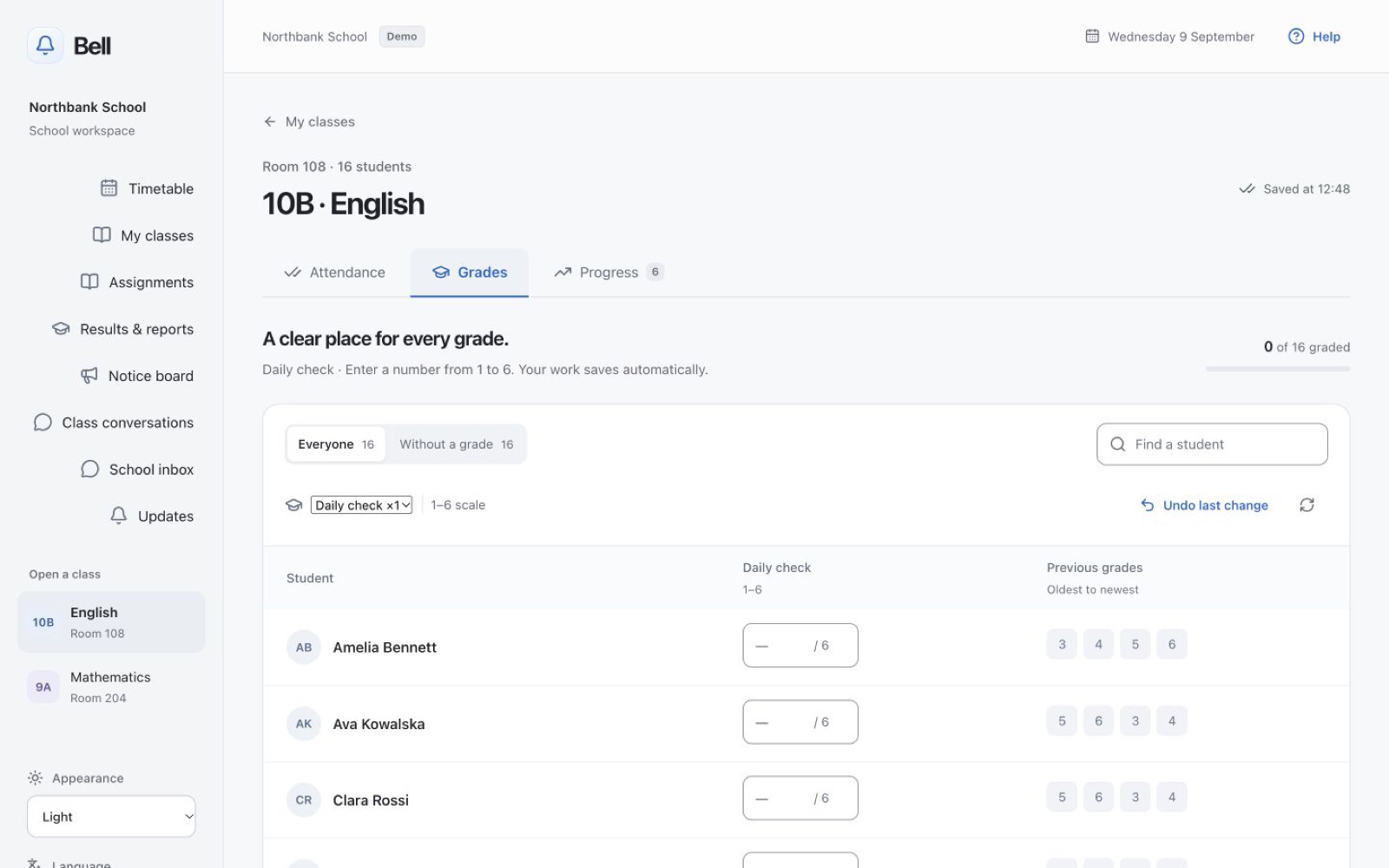This screenshot has height=868, width=1389.
Task: Click Undo last change
Action: (x=1204, y=505)
